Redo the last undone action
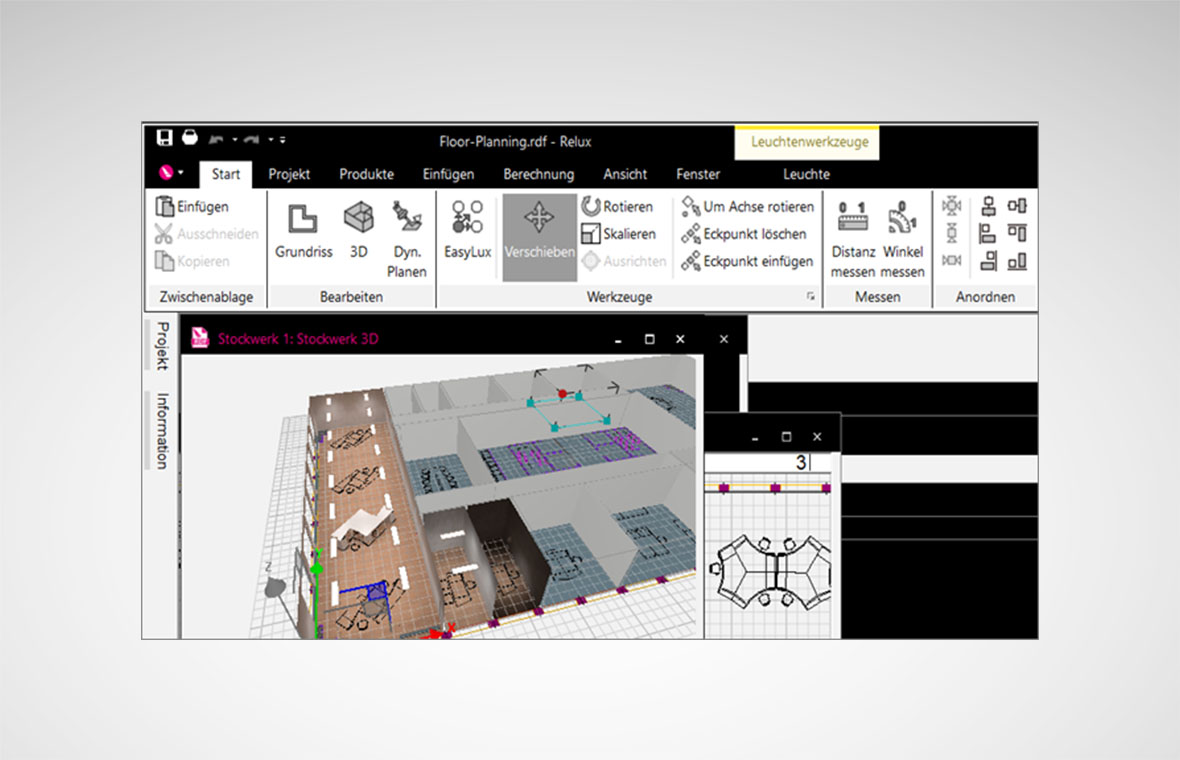 coord(251,139)
